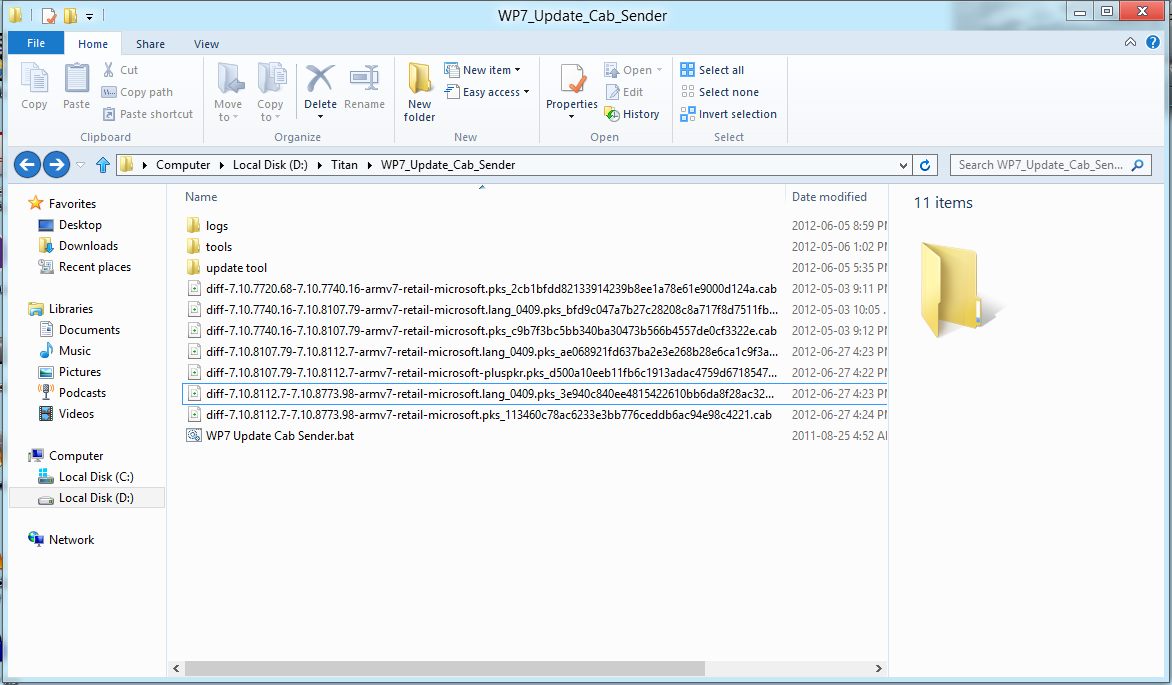The width and height of the screenshot is (1172, 685).
Task: Open the View ribbon tab
Action: (x=206, y=44)
